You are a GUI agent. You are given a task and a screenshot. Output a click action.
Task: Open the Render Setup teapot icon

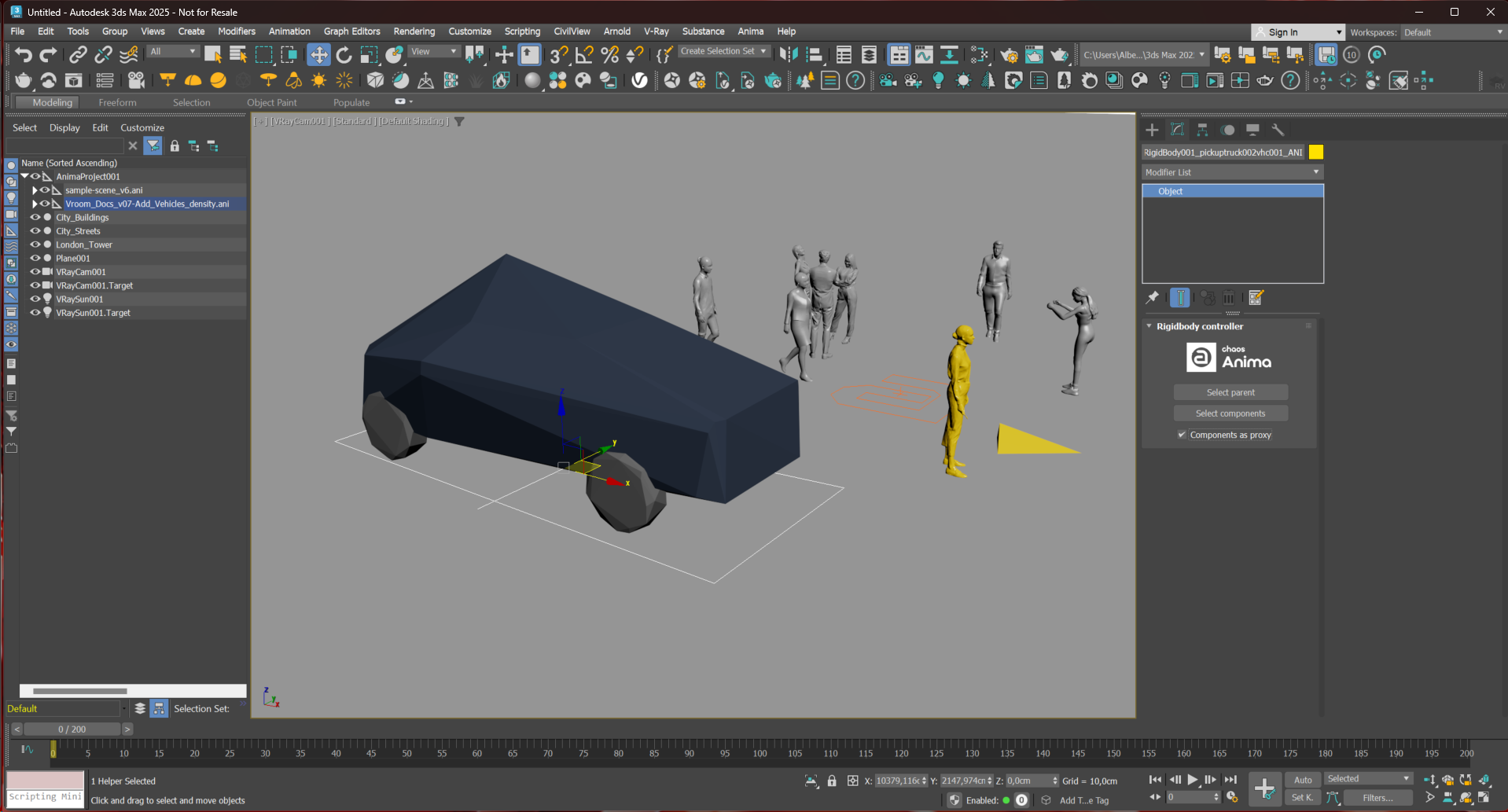click(x=1010, y=54)
